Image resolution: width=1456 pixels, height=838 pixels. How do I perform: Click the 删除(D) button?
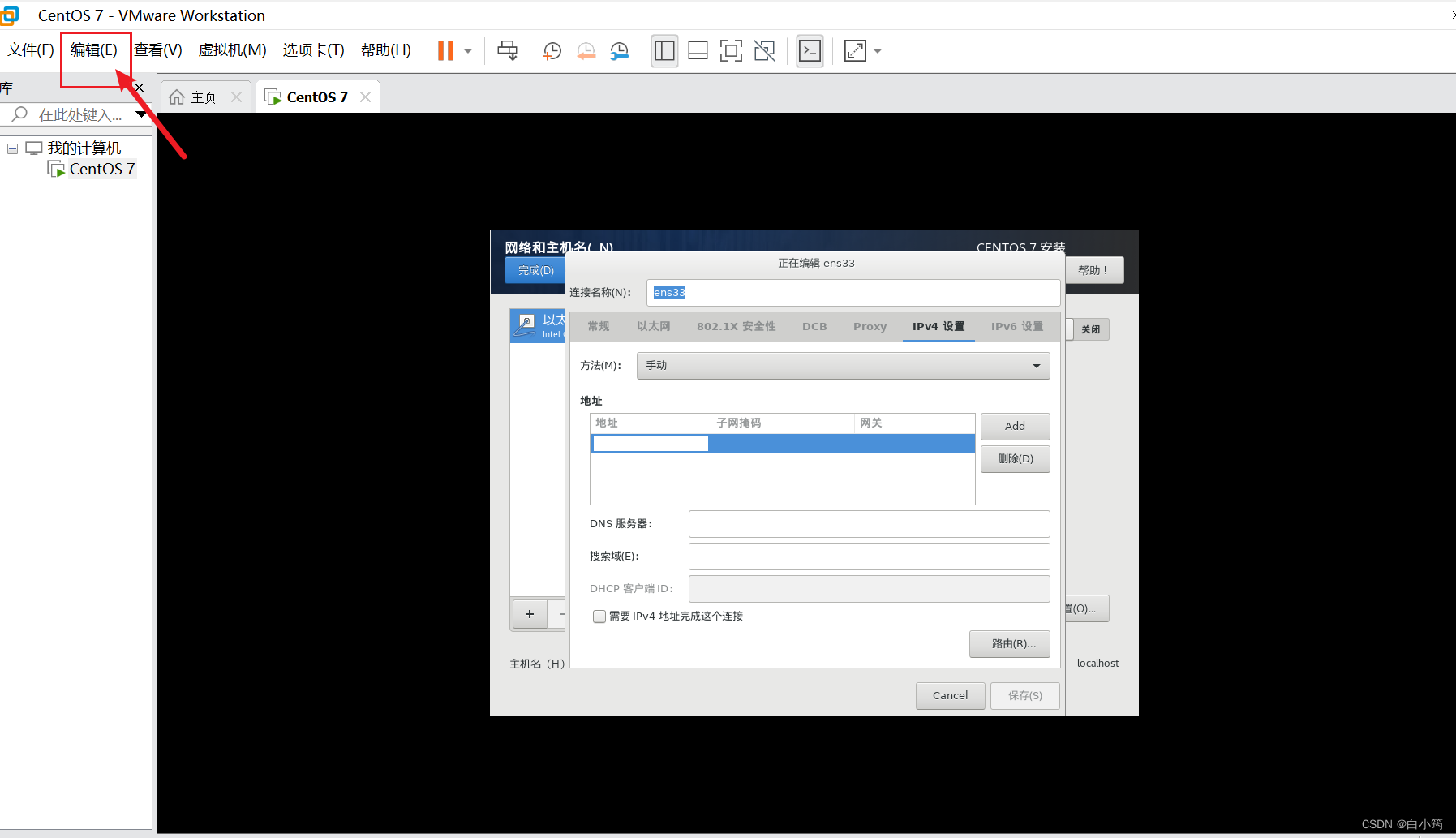coord(1015,459)
